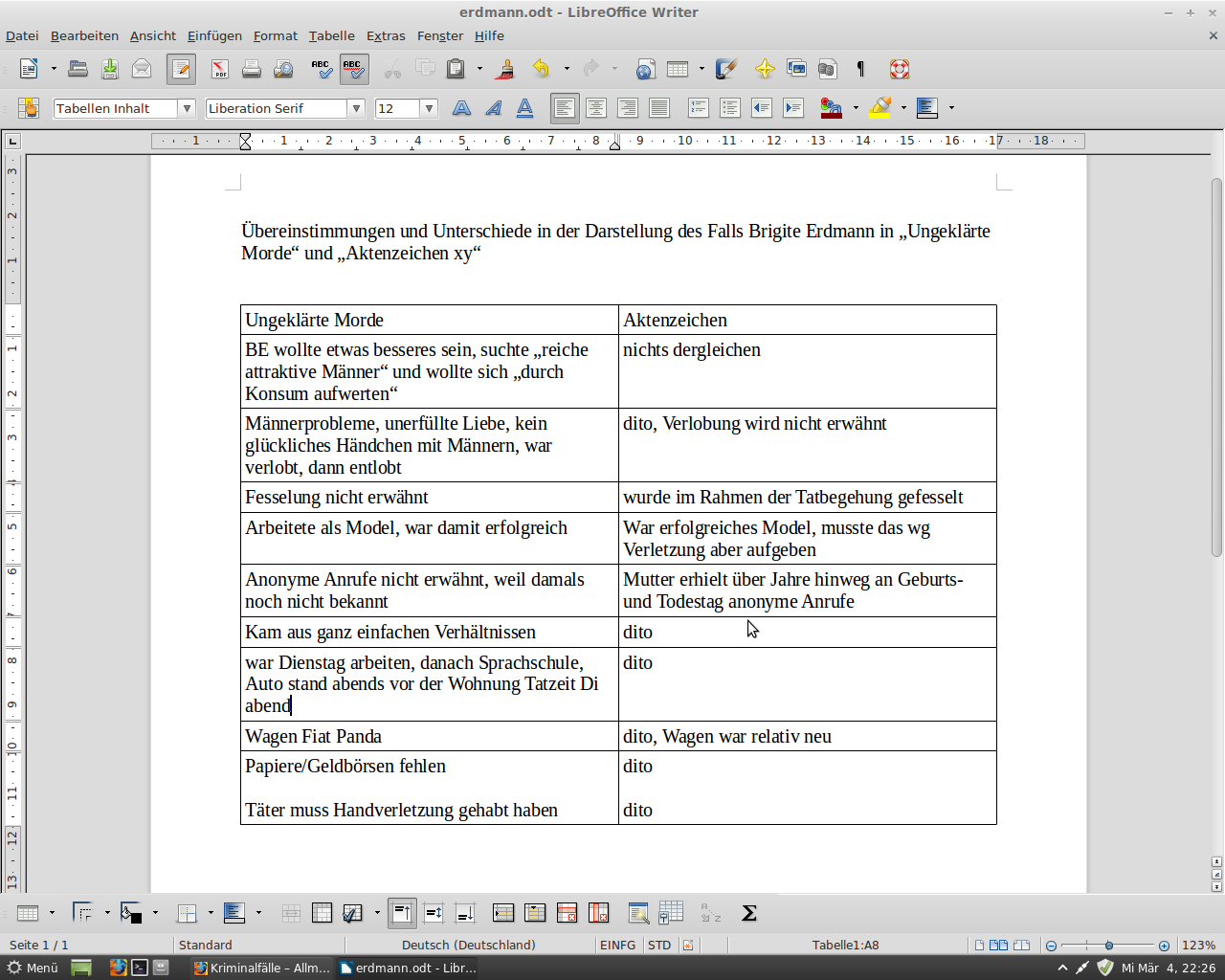This screenshot has height=980, width=1225.
Task: Toggle AutoSpellcheck
Action: pos(353,69)
